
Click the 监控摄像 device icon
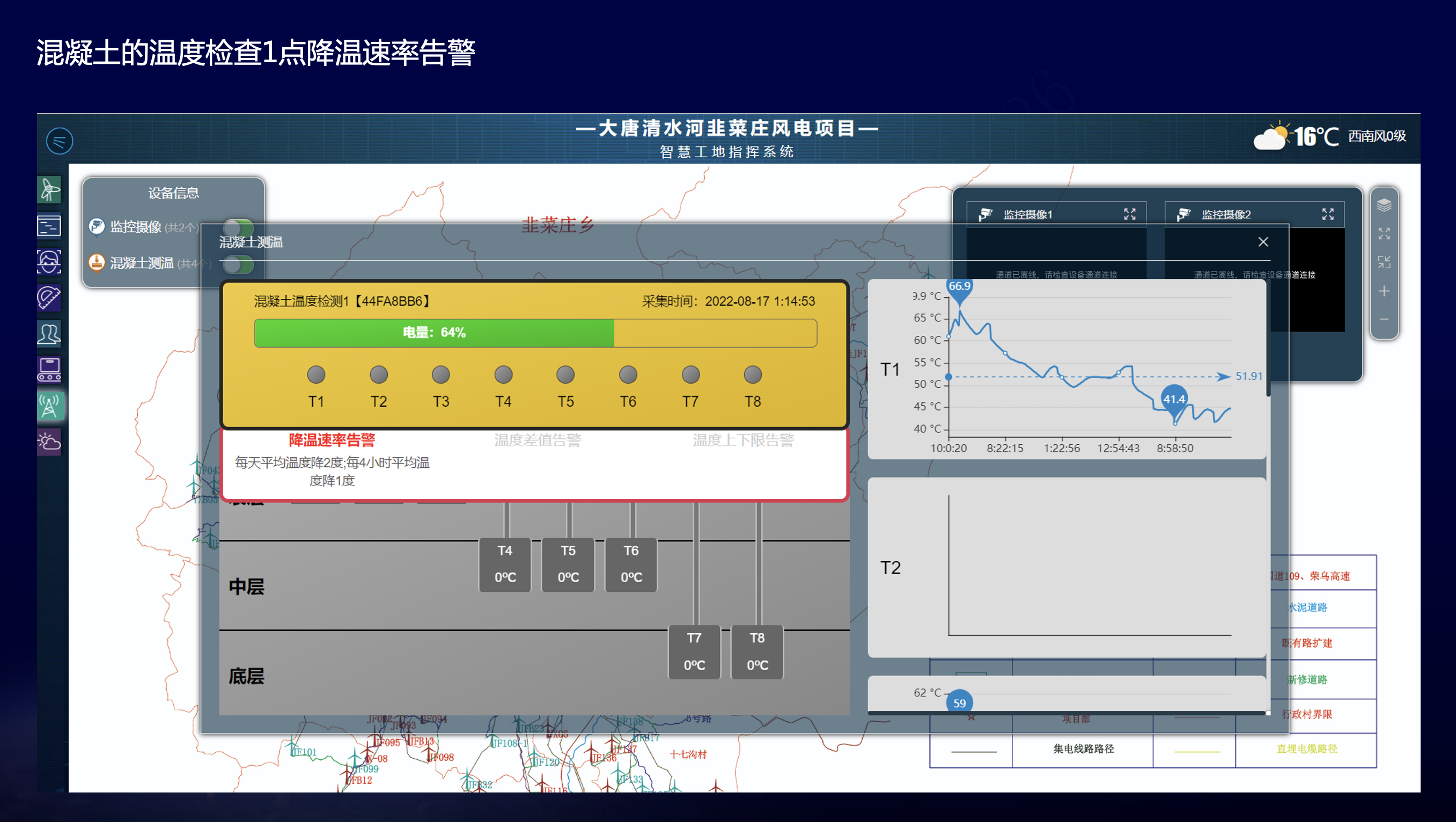point(97,227)
